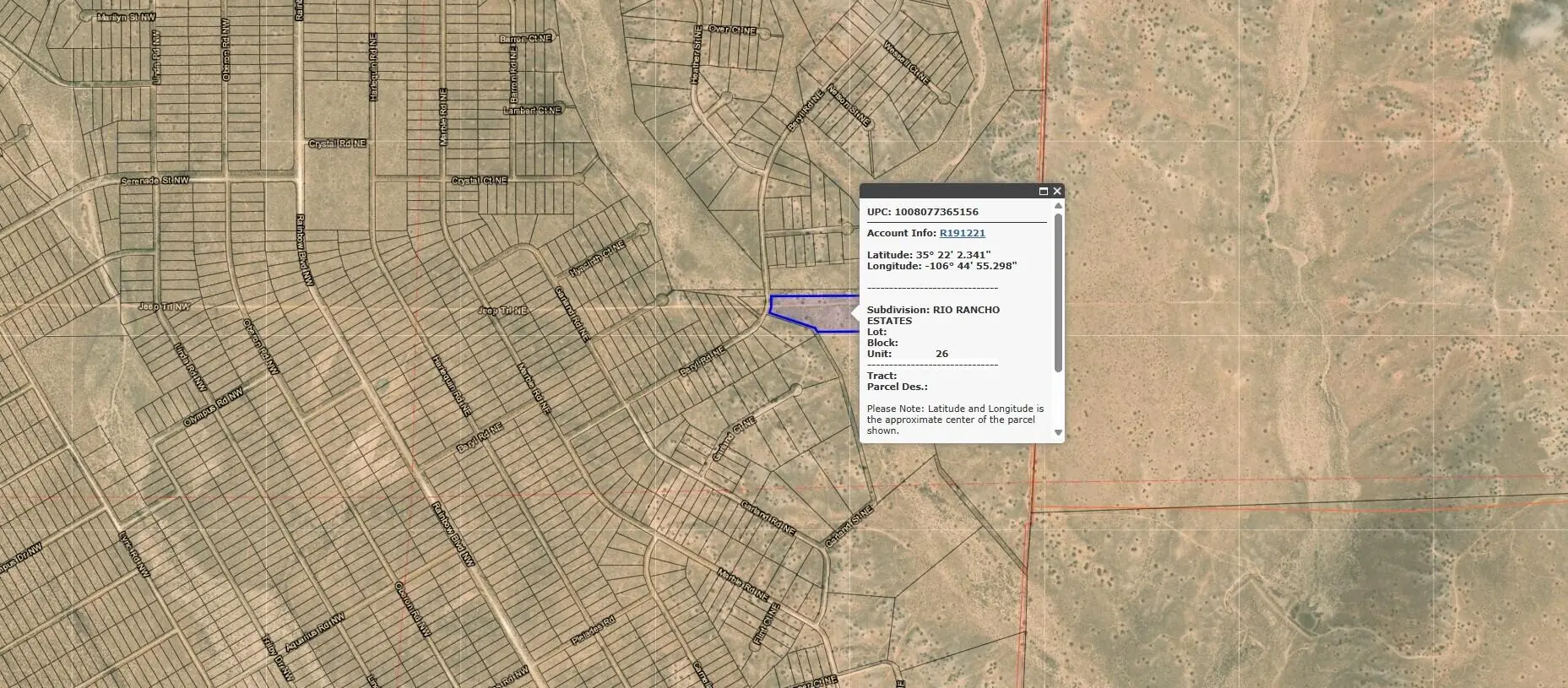Image resolution: width=1568 pixels, height=688 pixels.
Task: Click the Serenade St NW road label
Action: pos(155,181)
